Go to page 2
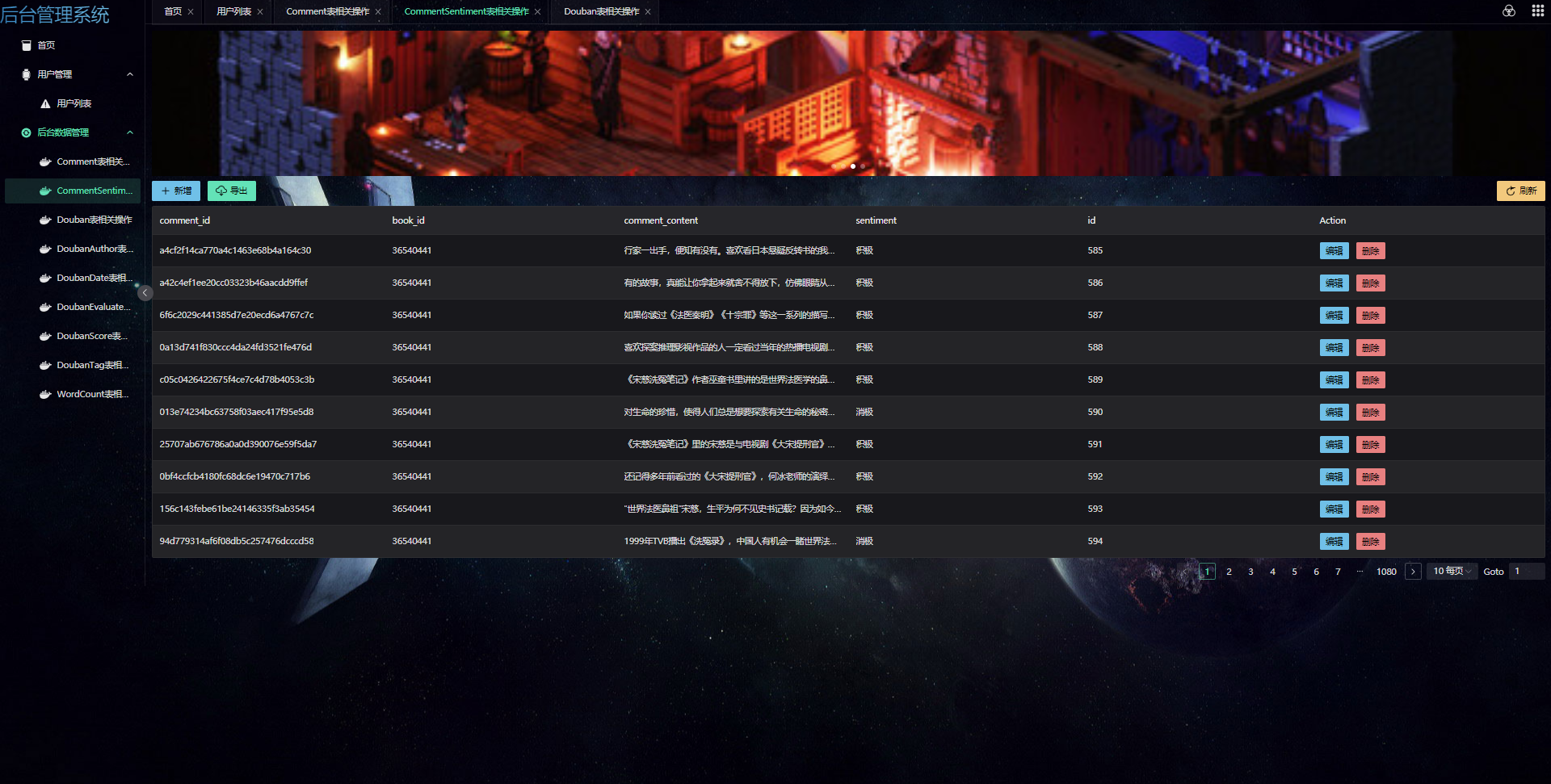Image resolution: width=1551 pixels, height=784 pixels. point(1229,572)
